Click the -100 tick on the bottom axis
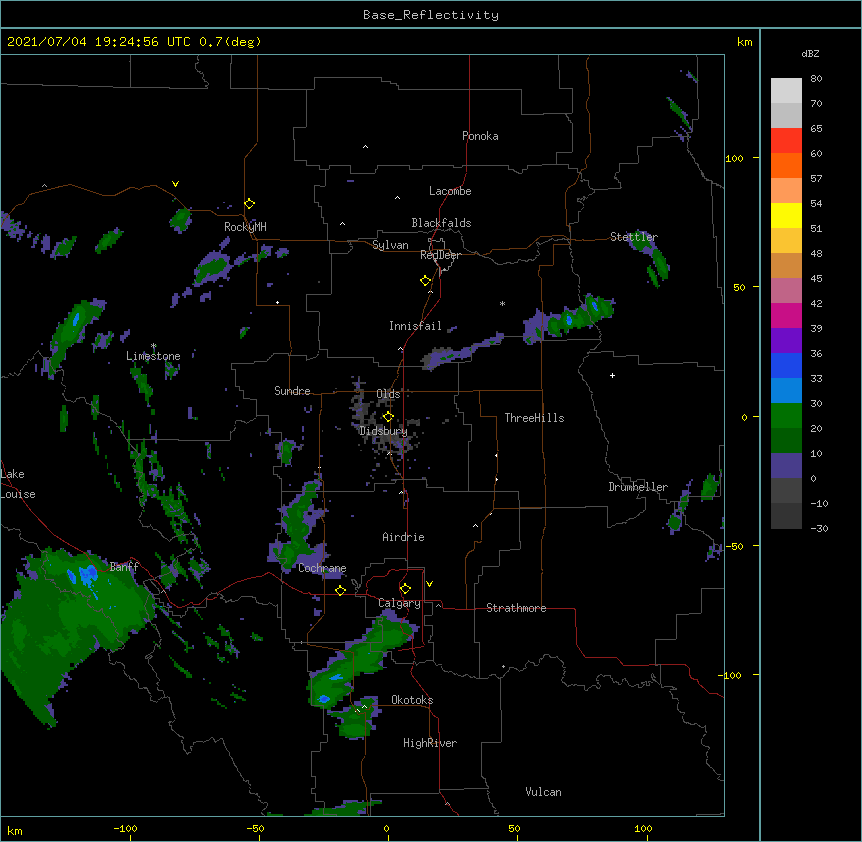Screen dimensions: 862x842 [x=125, y=828]
